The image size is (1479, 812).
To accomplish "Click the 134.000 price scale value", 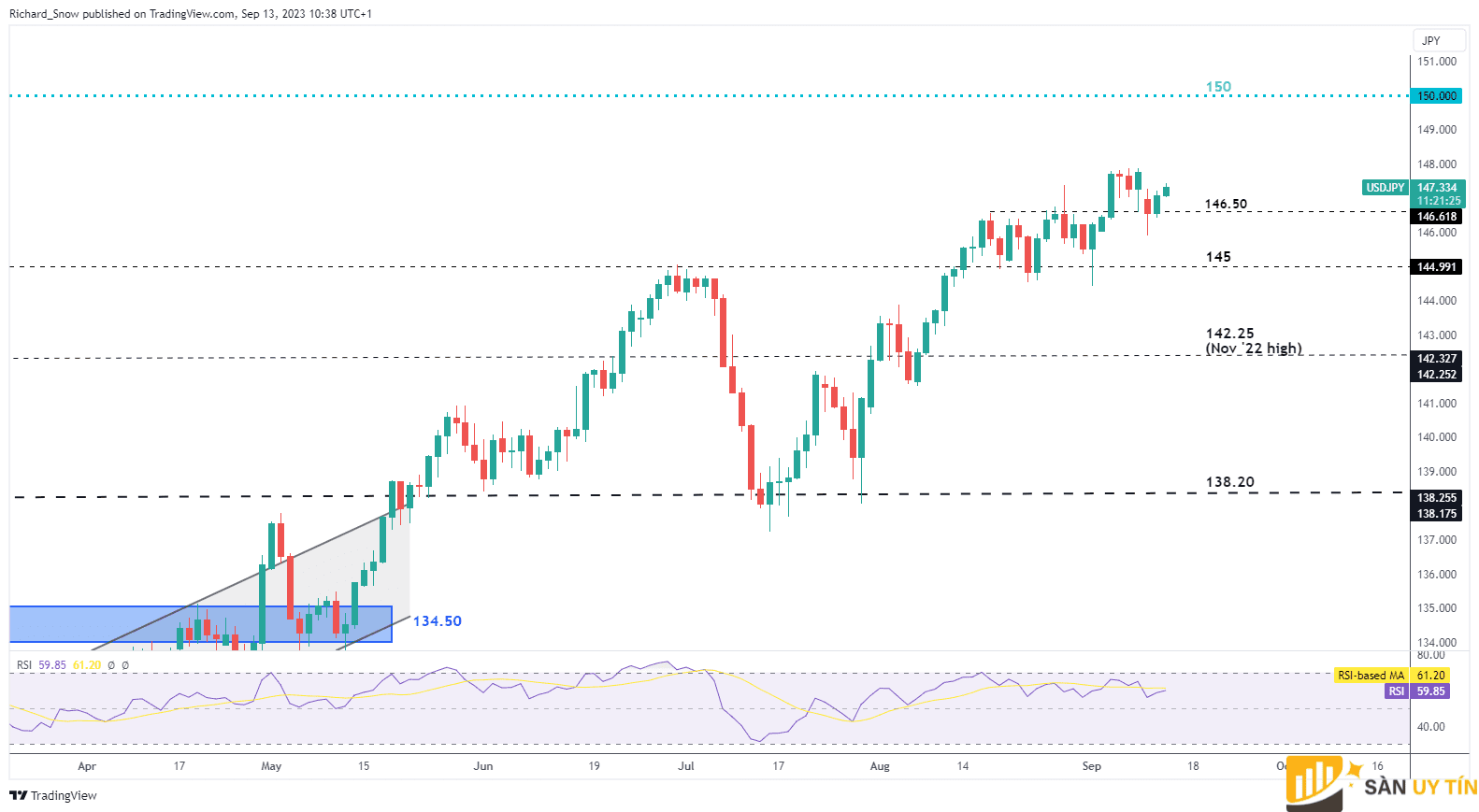I will coord(1437,643).
